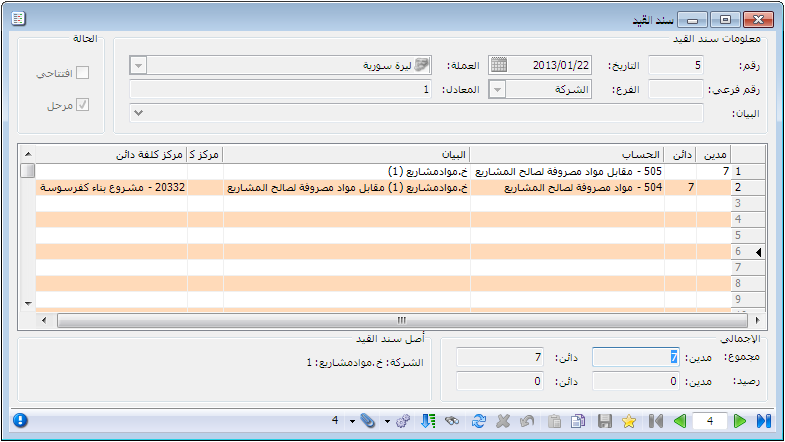This screenshot has height=442, width=785.
Task: Click horizontal scrollbar left arrow
Action: (44, 320)
